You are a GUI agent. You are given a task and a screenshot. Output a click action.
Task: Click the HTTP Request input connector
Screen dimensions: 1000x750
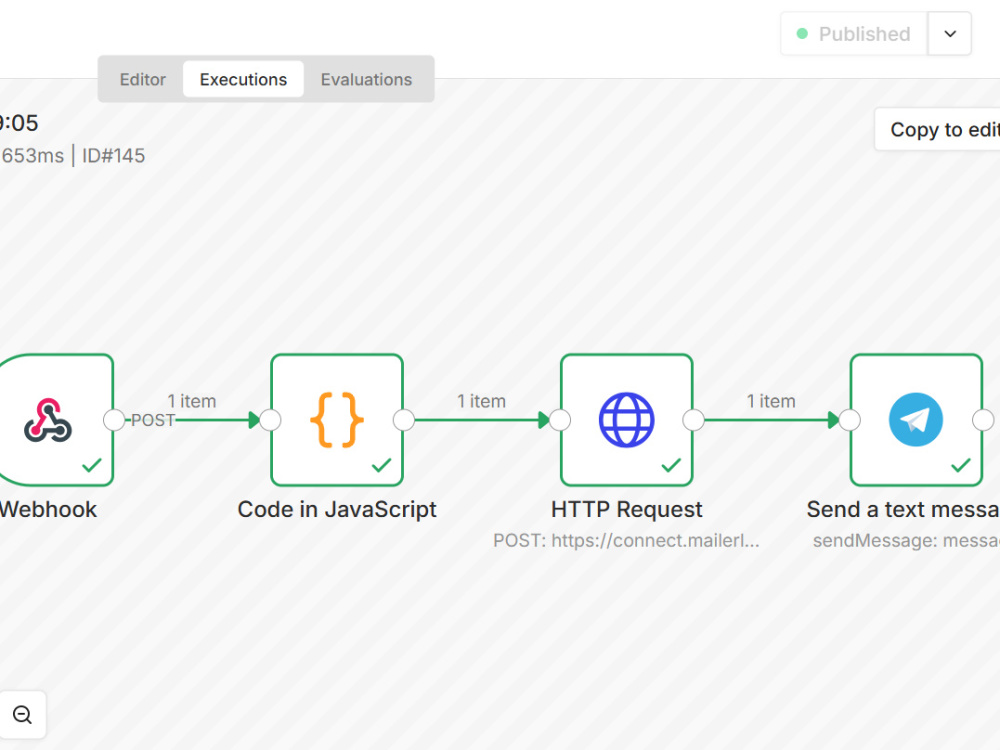click(x=560, y=420)
